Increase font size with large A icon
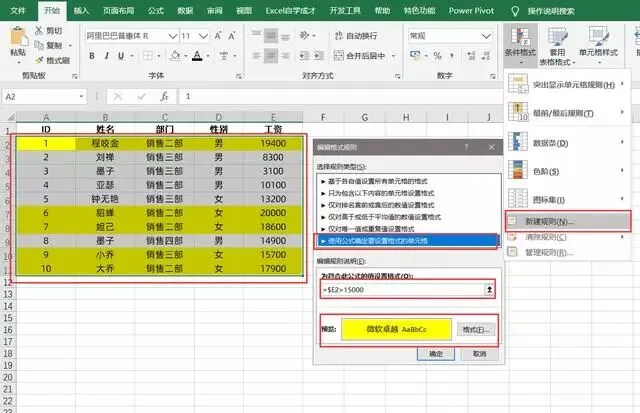 click(x=218, y=36)
